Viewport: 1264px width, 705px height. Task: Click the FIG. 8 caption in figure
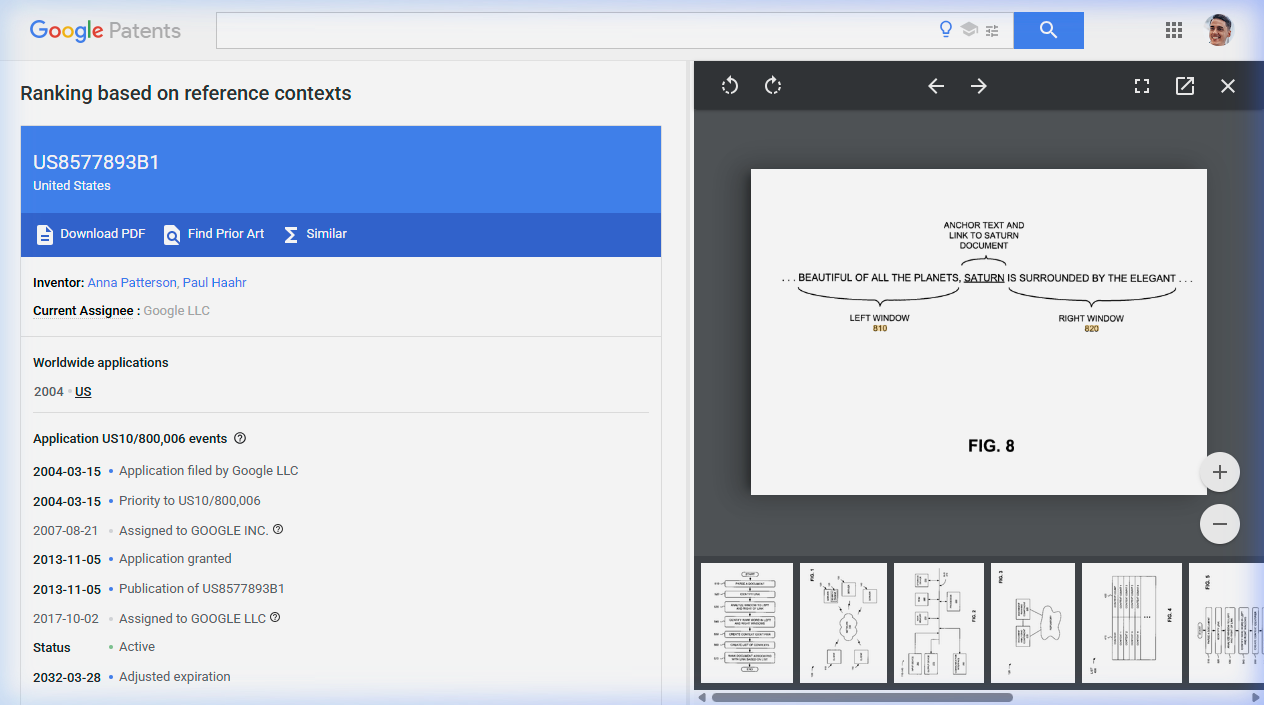[x=991, y=446]
